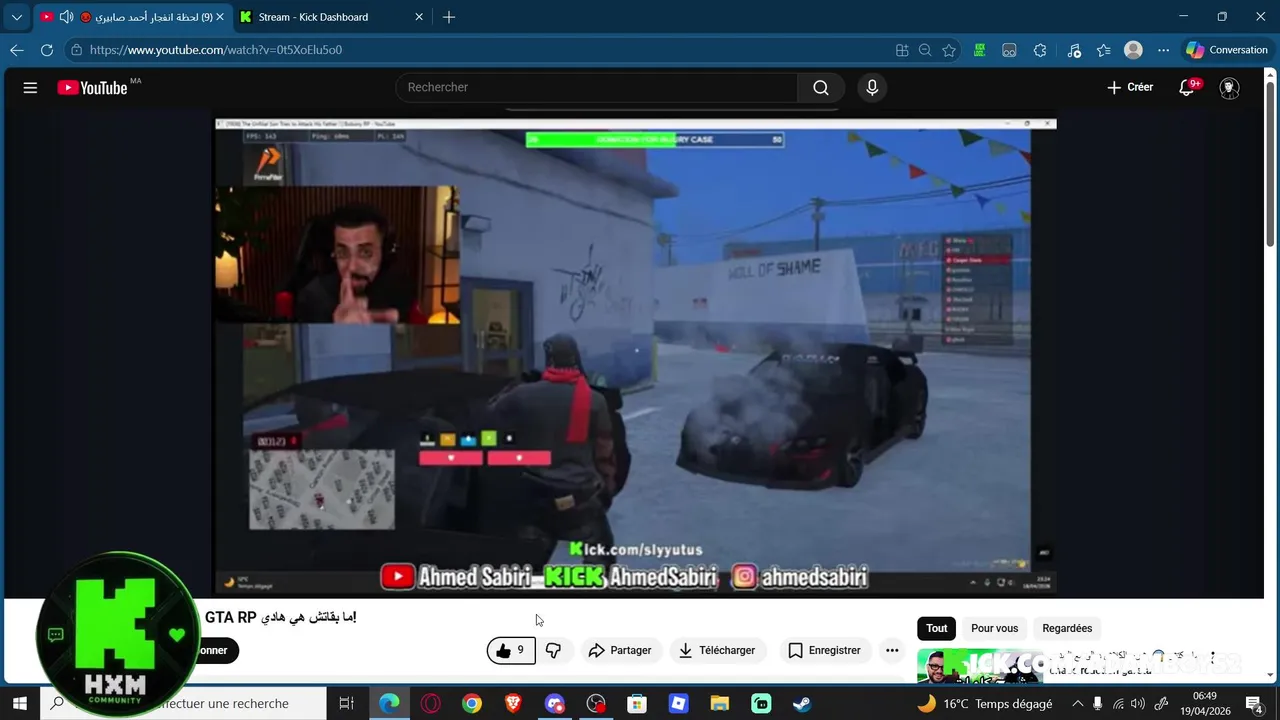
Task: Open the Edge apps icon in the address bar
Action: [x=902, y=50]
